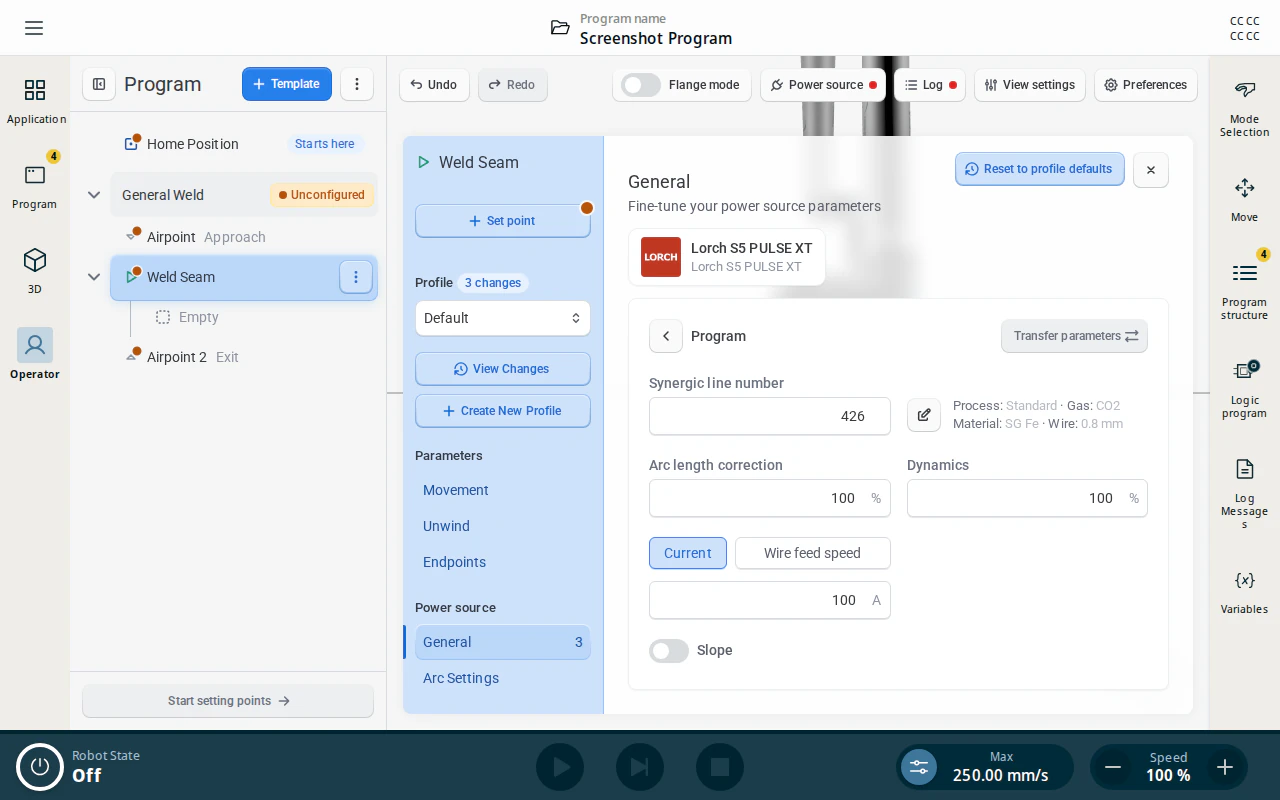Viewport: 1280px width, 800px height.
Task: Click the play program button
Action: tap(560, 767)
